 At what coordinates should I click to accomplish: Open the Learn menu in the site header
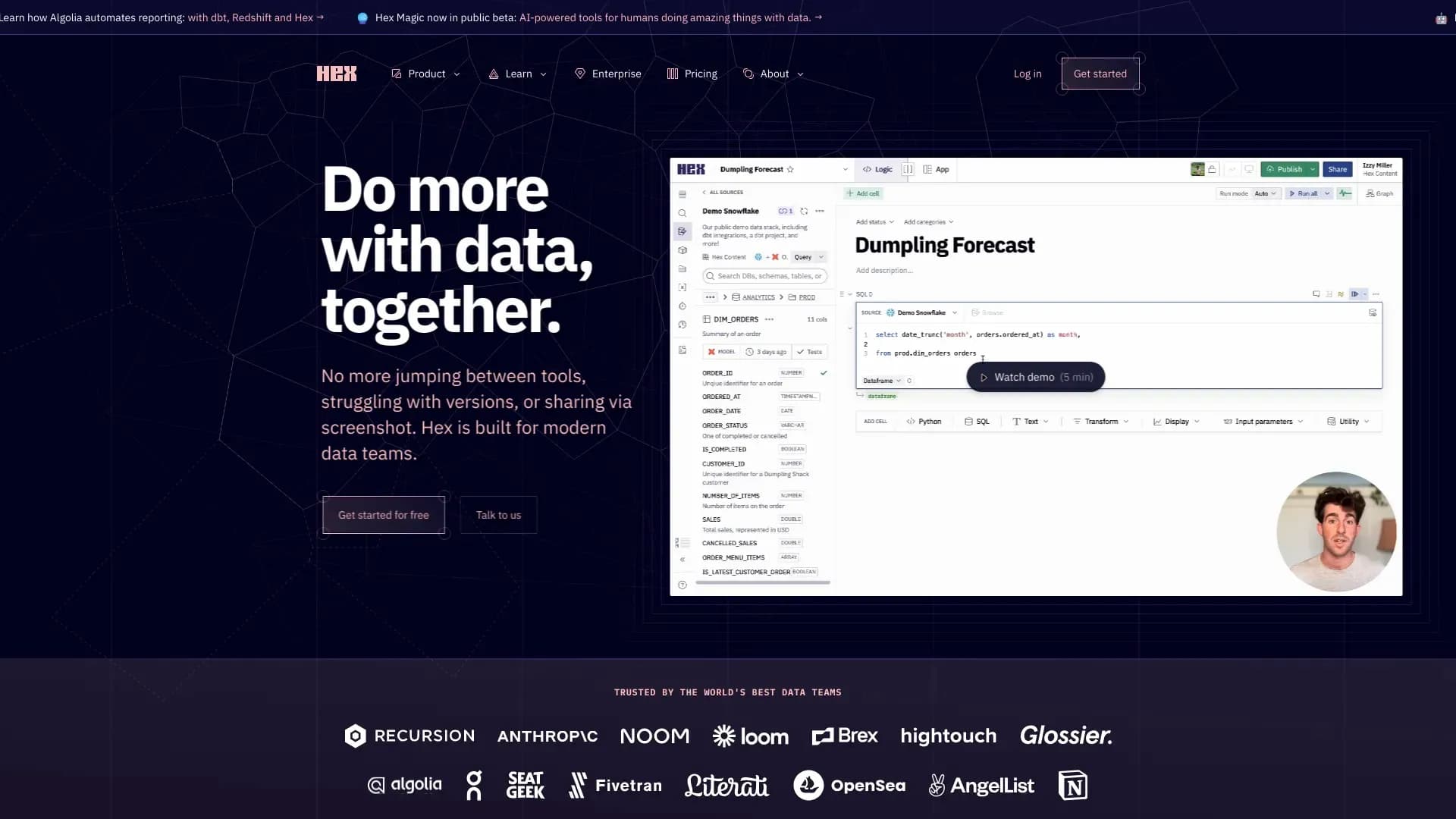(517, 74)
